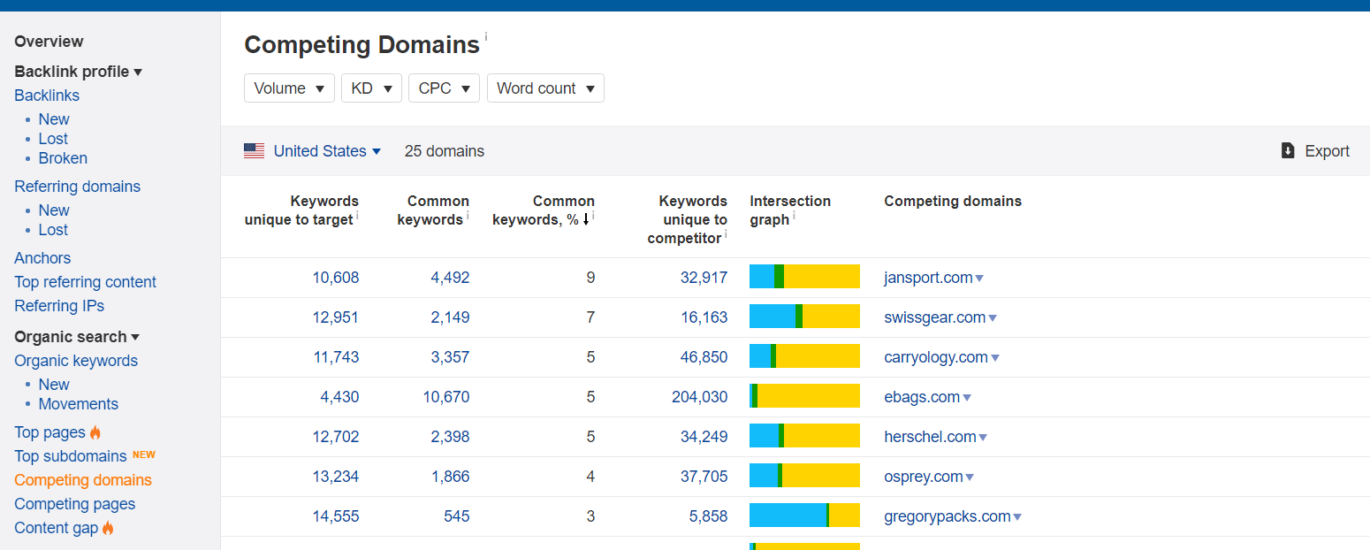Sort by Common keywords, % column

pyautogui.click(x=543, y=210)
